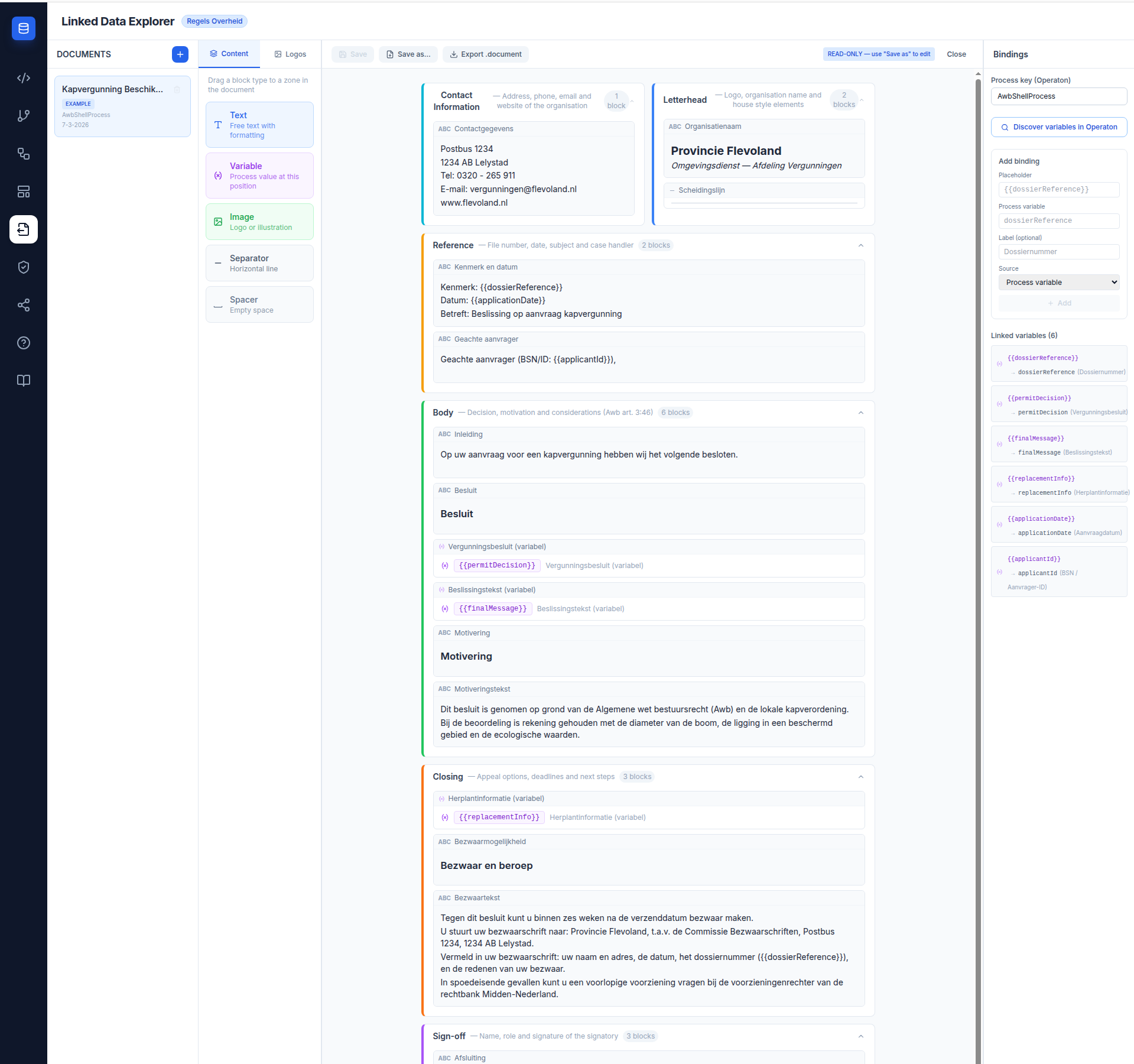The height and width of the screenshot is (1064, 1134).
Task: Open the layout panel sidebar icon
Action: pos(24,192)
